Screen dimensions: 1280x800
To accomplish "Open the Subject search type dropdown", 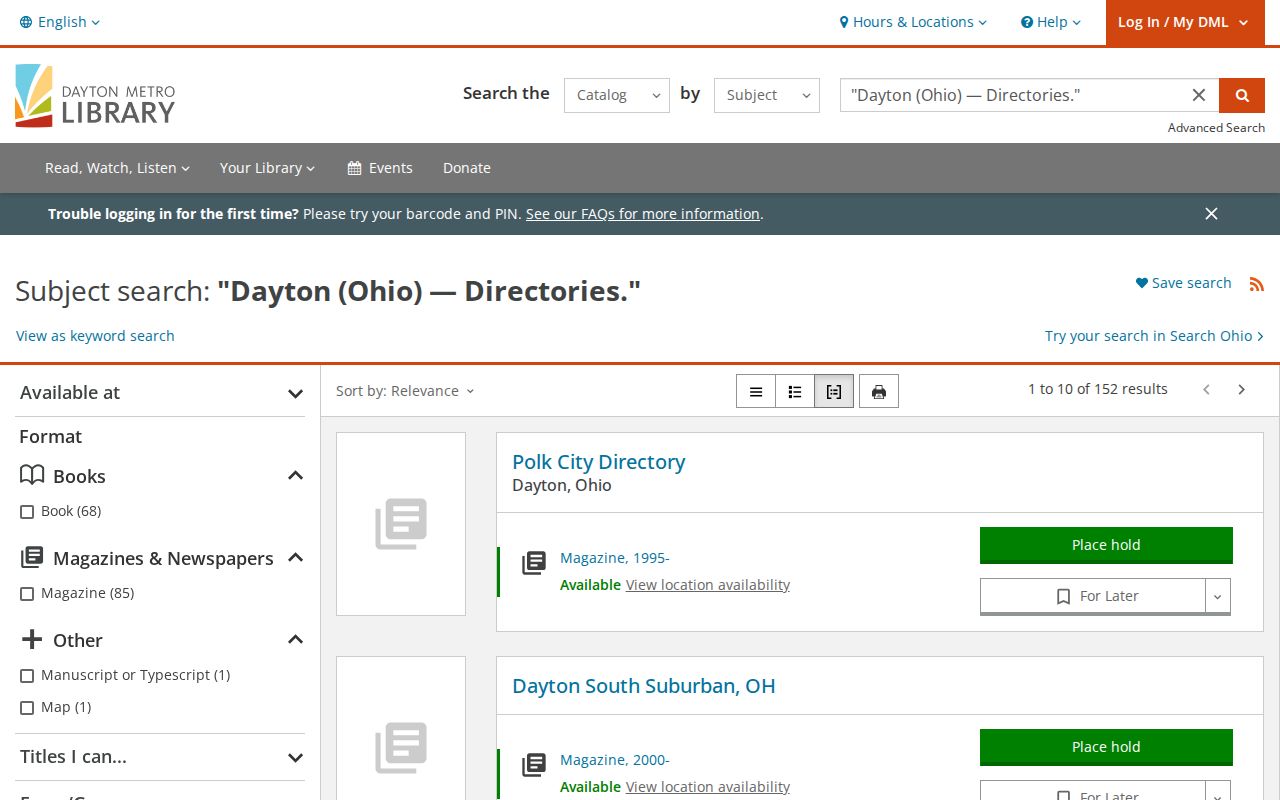I will (x=767, y=95).
